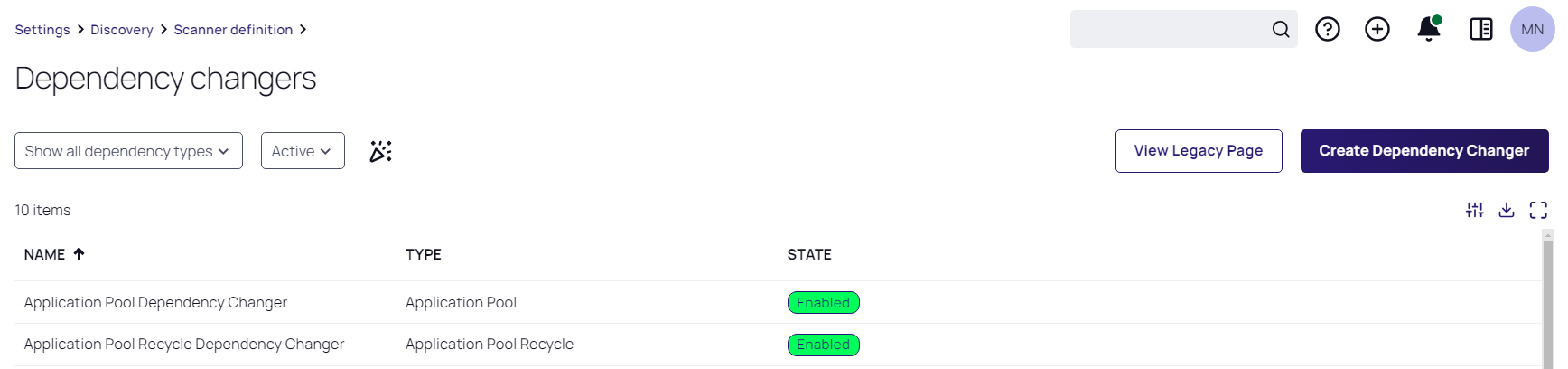The image size is (1568, 369).
Task: Click the plus circle create icon
Action: pos(1377,30)
